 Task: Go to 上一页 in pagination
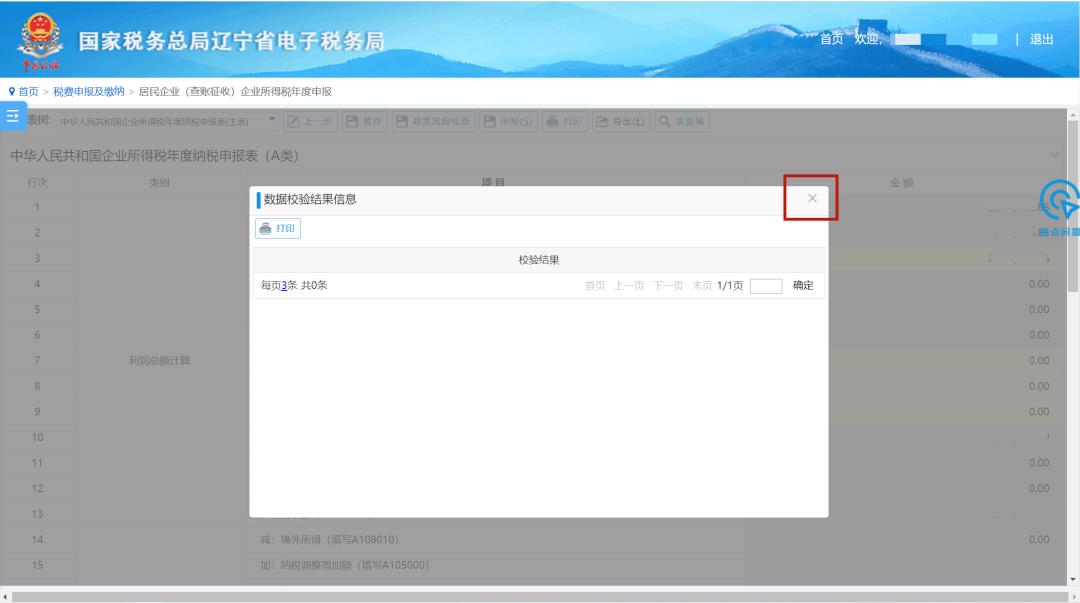point(629,286)
